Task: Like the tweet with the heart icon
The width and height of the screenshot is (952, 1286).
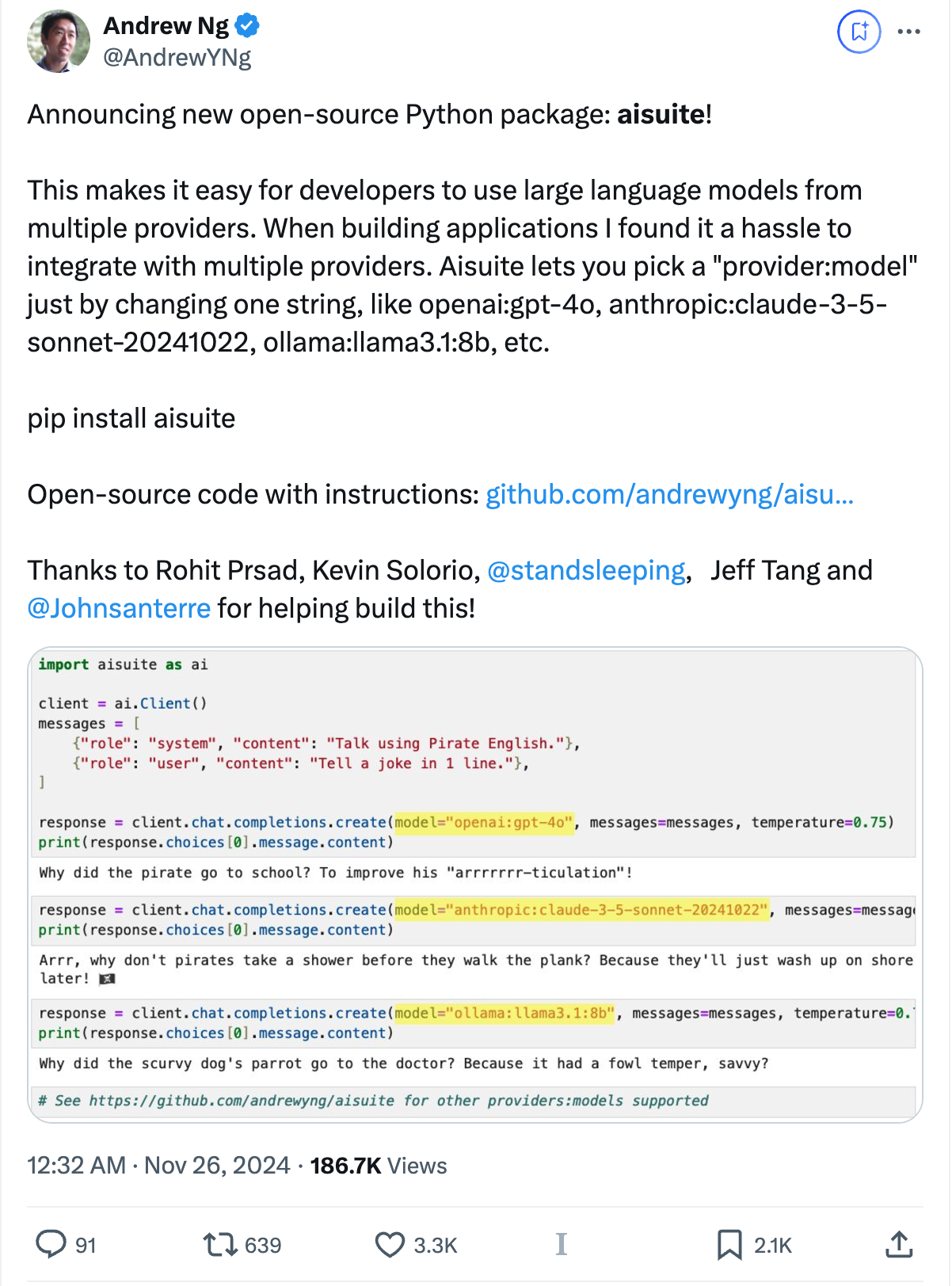Action: 390,1244
